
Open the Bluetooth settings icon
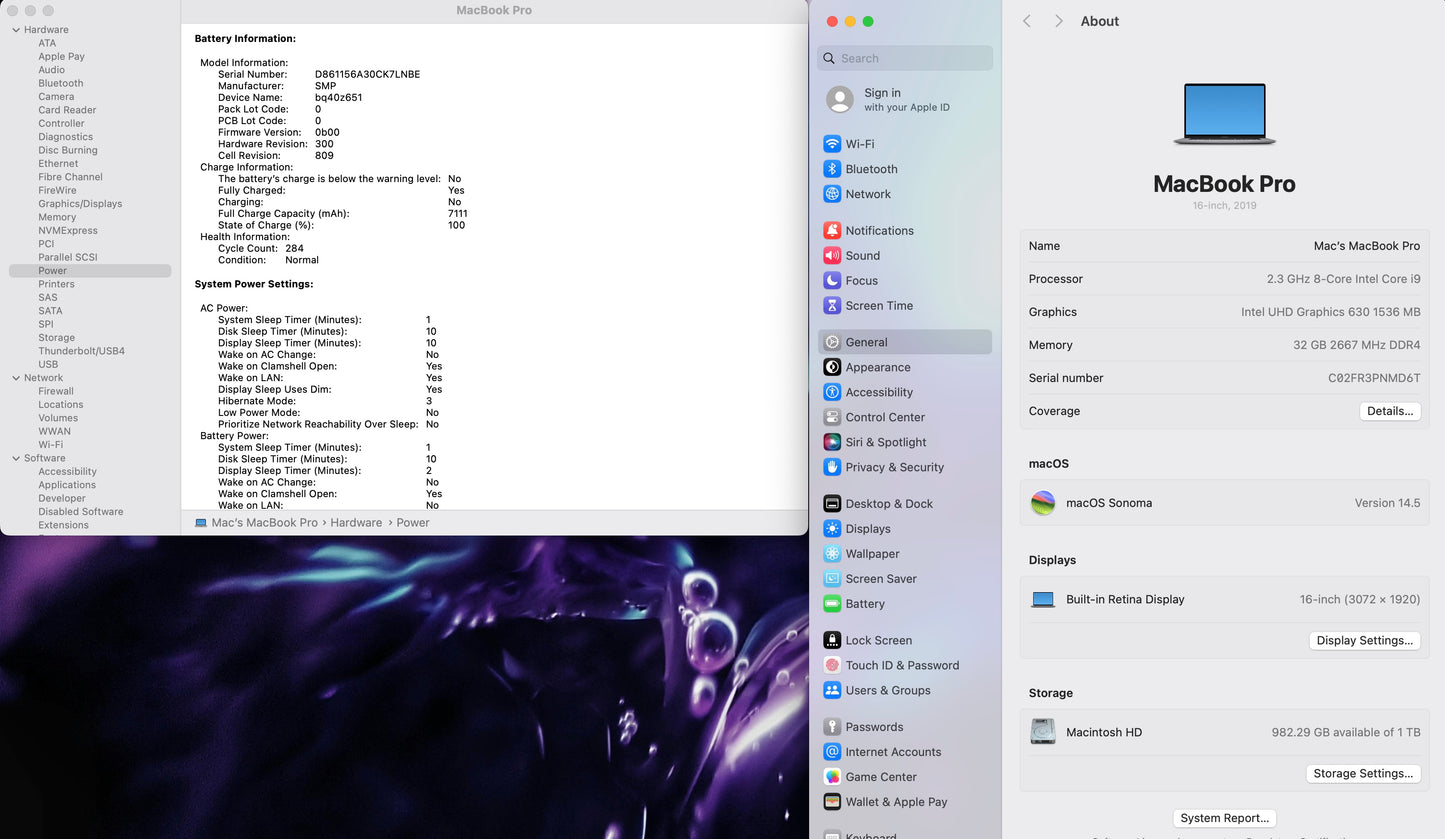(x=832, y=169)
